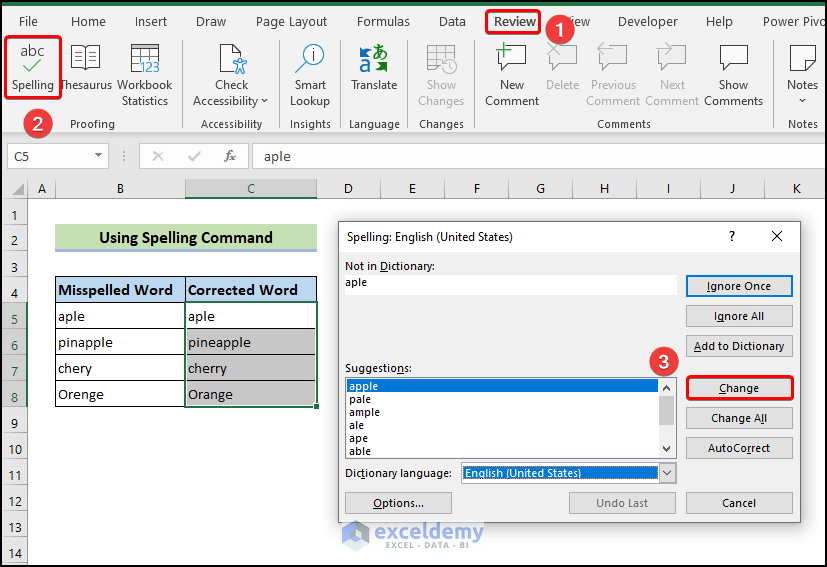This screenshot has width=827, height=567.
Task: Select the Corrected Word header cell
Action: coord(251,290)
